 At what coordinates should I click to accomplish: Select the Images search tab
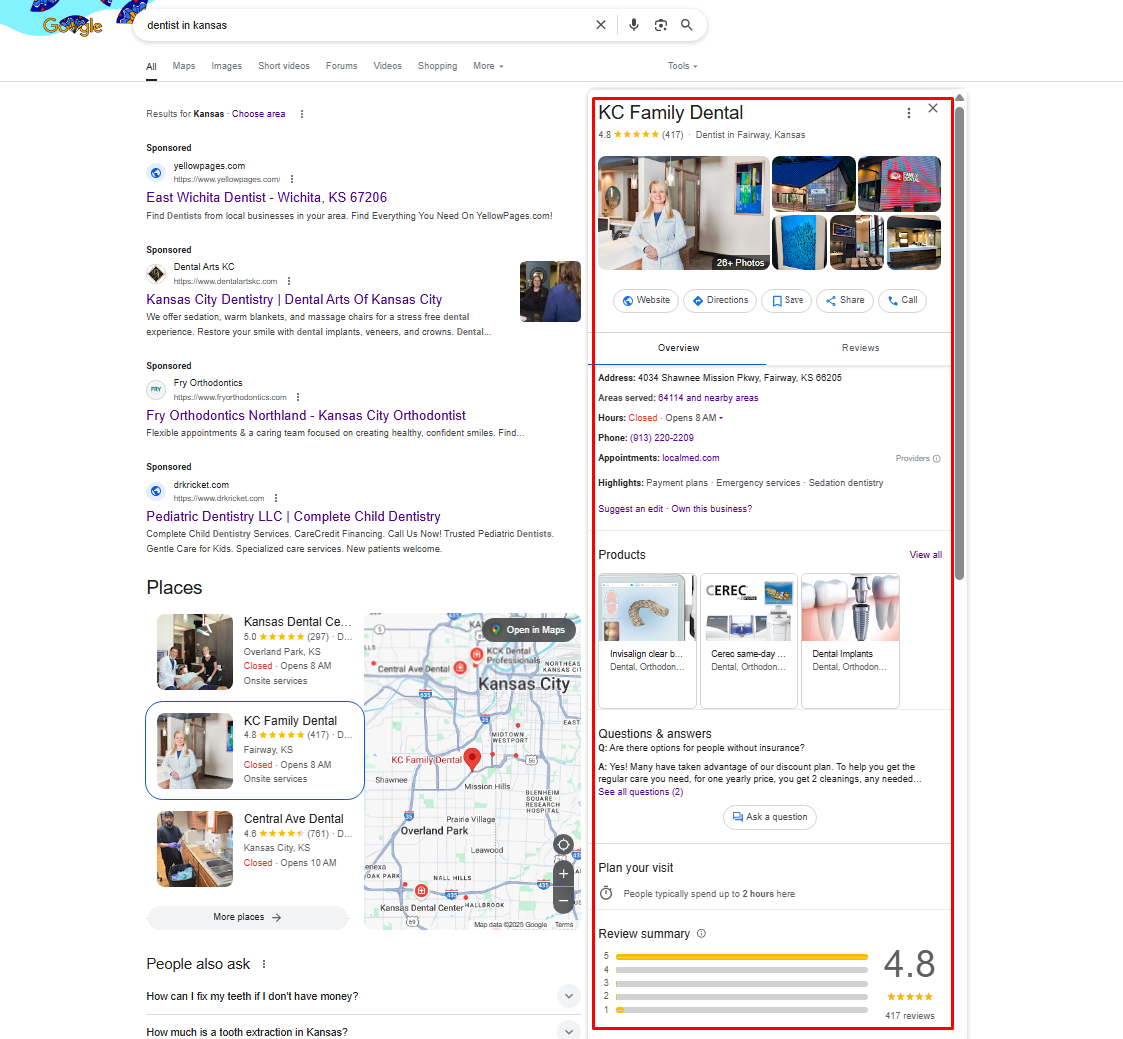(x=226, y=66)
